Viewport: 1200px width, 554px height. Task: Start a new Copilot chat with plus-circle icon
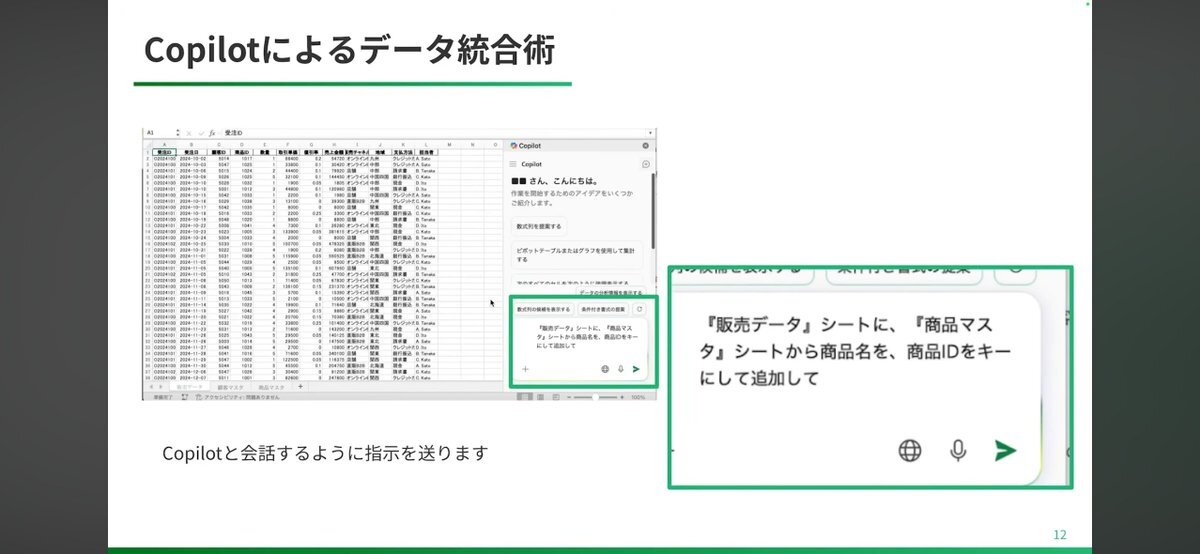[x=646, y=164]
